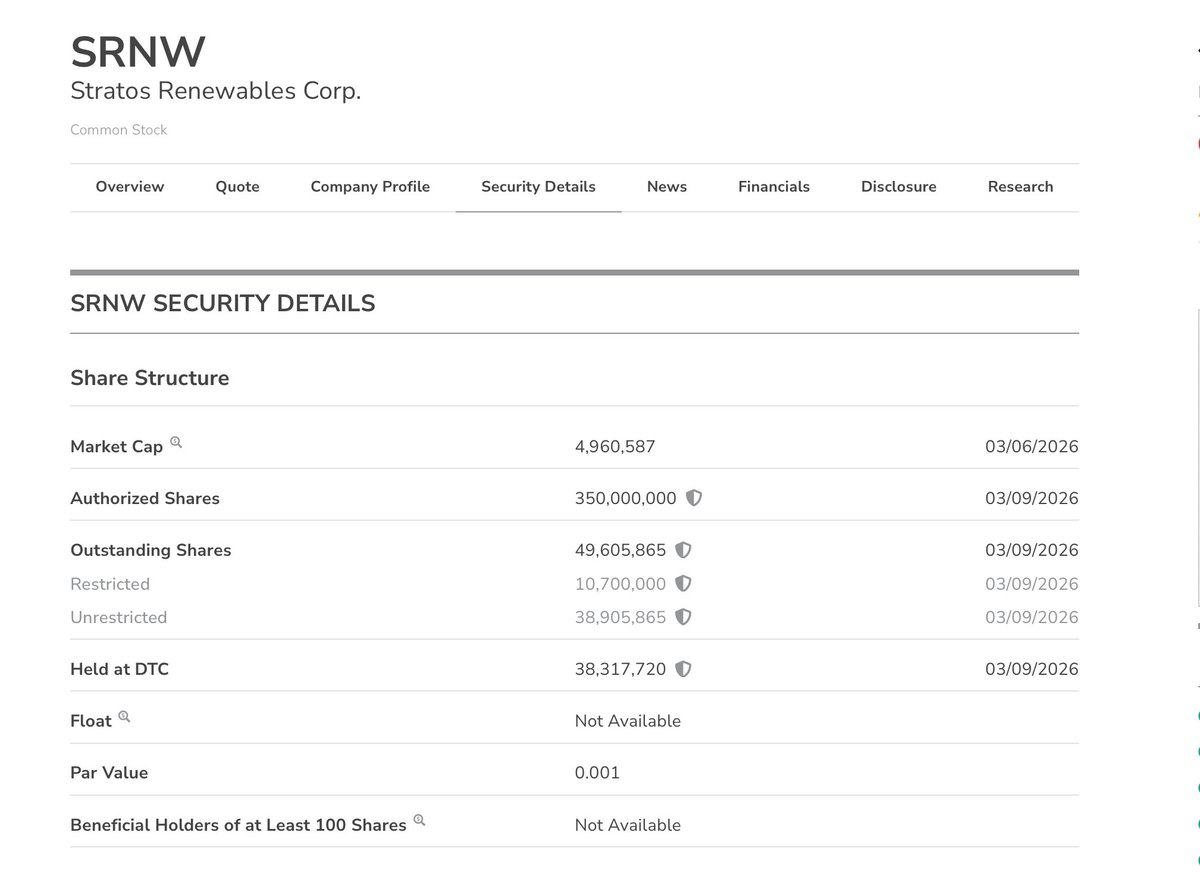Click the Outstanding Shares value 49,605,865
This screenshot has width=1200, height=876.
click(621, 550)
